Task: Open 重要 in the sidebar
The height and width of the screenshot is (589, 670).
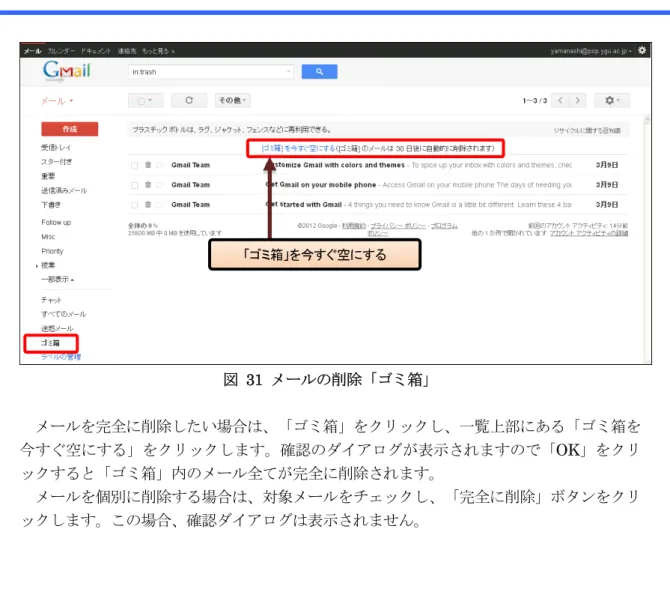Action: click(x=48, y=176)
